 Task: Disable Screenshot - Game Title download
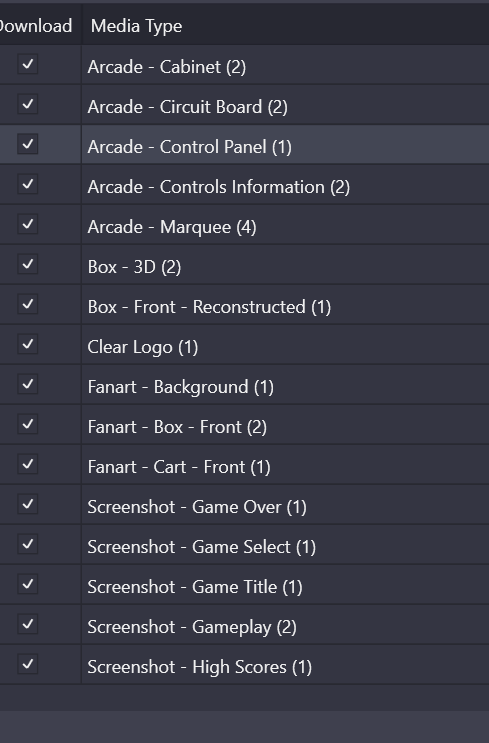pos(28,584)
